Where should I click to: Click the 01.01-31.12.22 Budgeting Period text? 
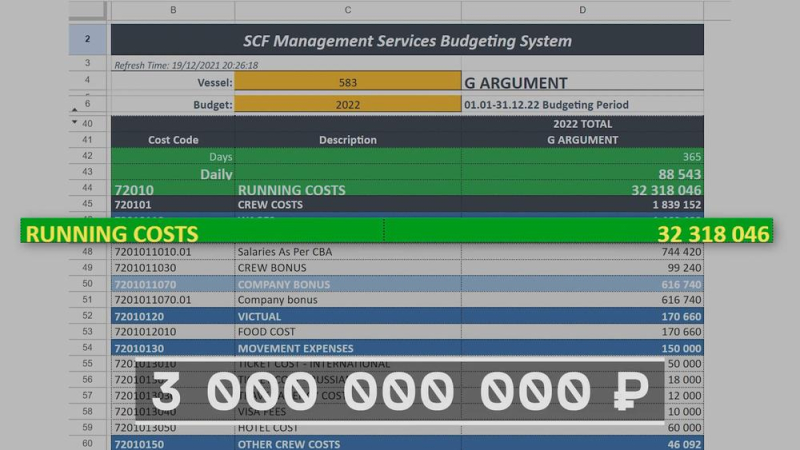tap(546, 105)
